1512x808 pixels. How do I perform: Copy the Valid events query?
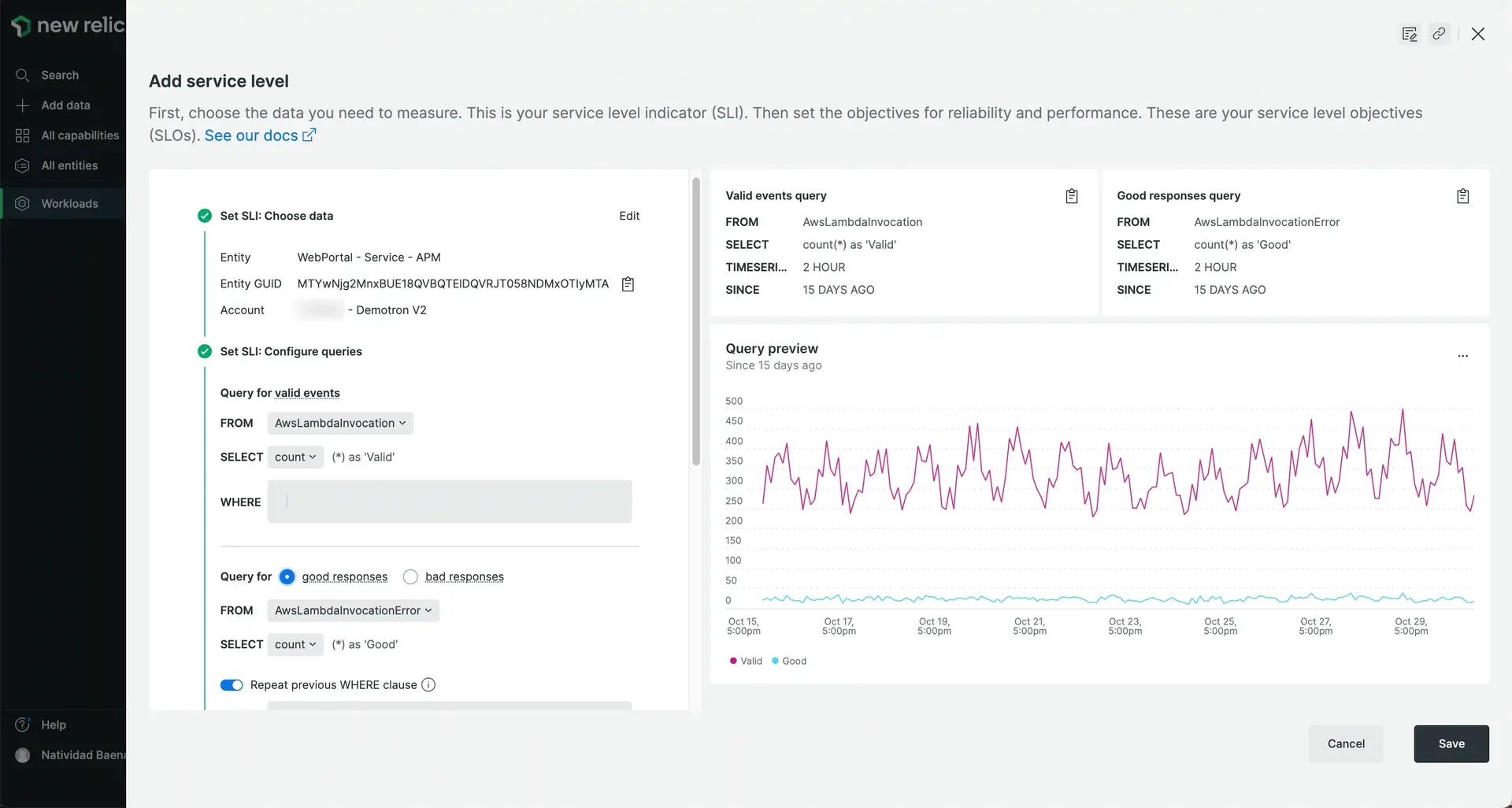1071,196
